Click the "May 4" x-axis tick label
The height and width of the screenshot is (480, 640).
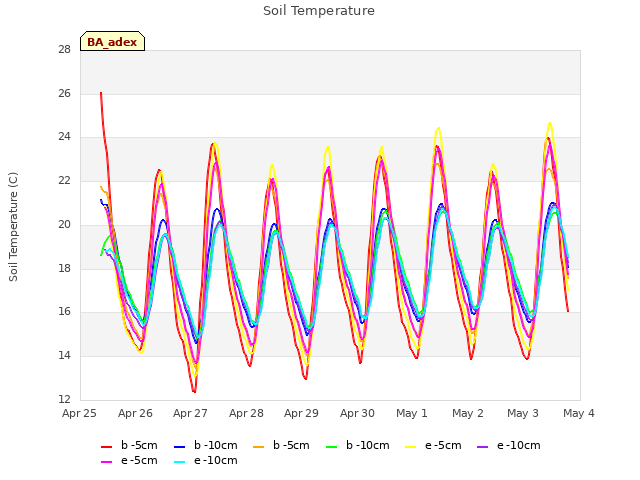tap(579, 413)
